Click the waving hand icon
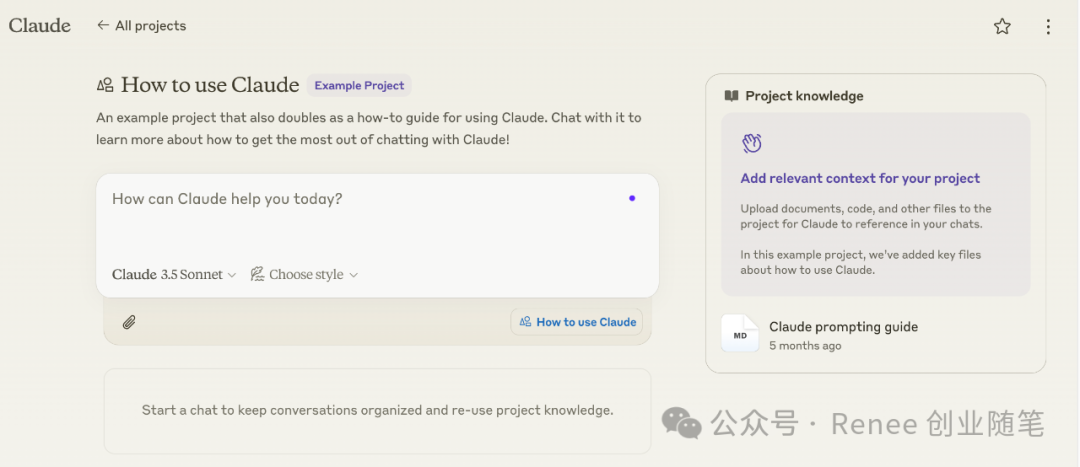1080x467 pixels. click(x=751, y=143)
